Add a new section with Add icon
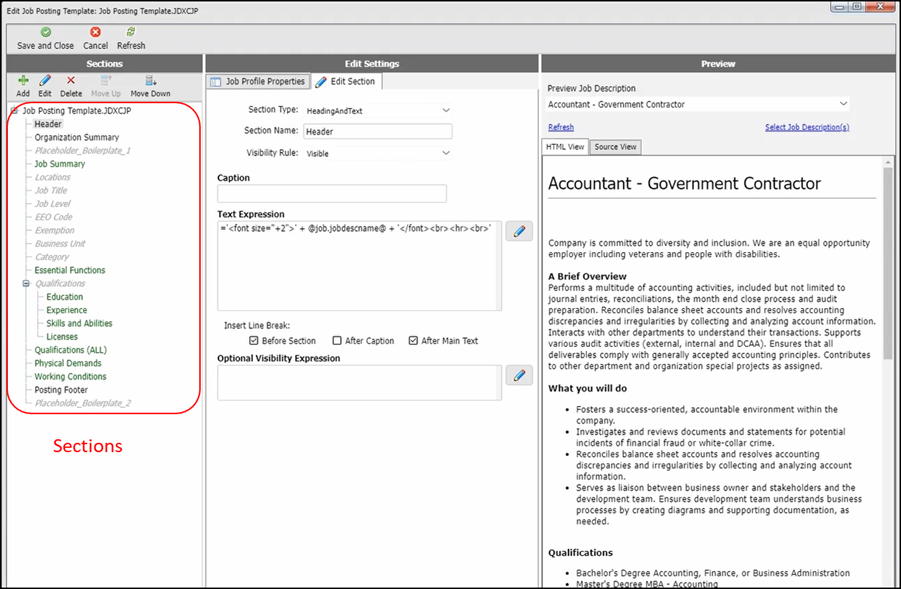 pos(23,81)
